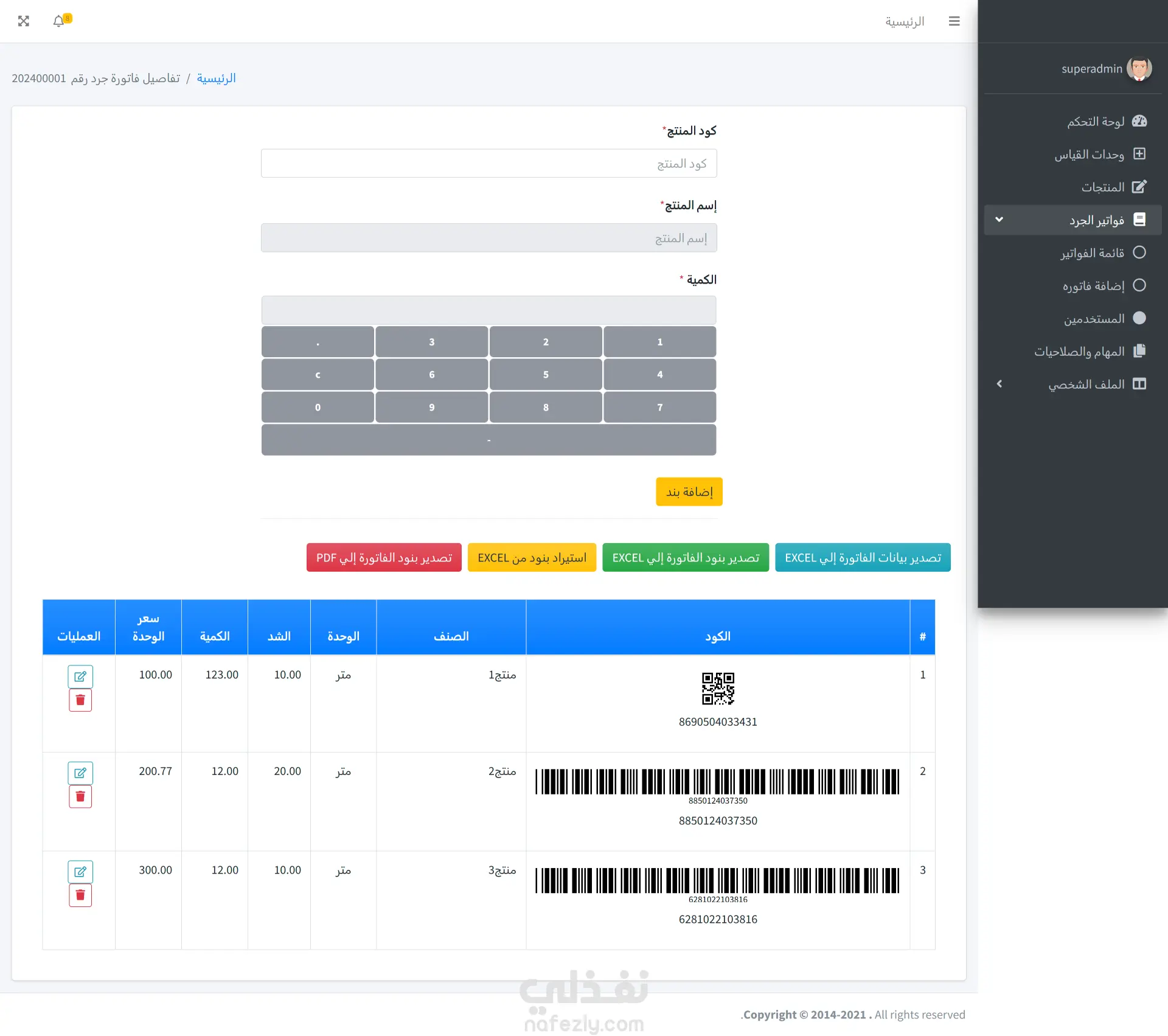Image resolution: width=1168 pixels, height=1036 pixels.
Task: Collapse the فواتير الجرد submenu chevron
Action: pos(999,220)
